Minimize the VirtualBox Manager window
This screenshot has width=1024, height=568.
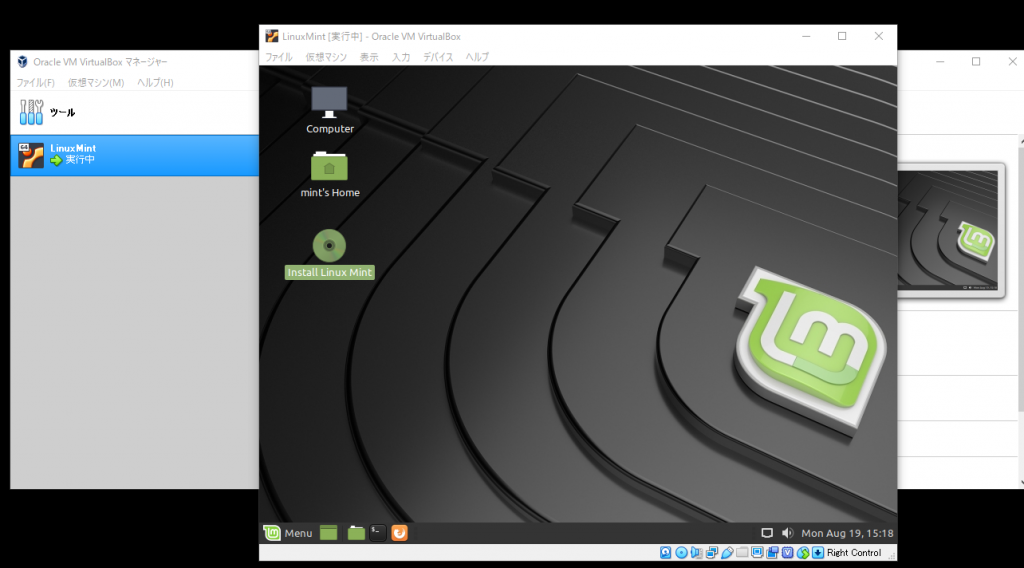click(940, 61)
